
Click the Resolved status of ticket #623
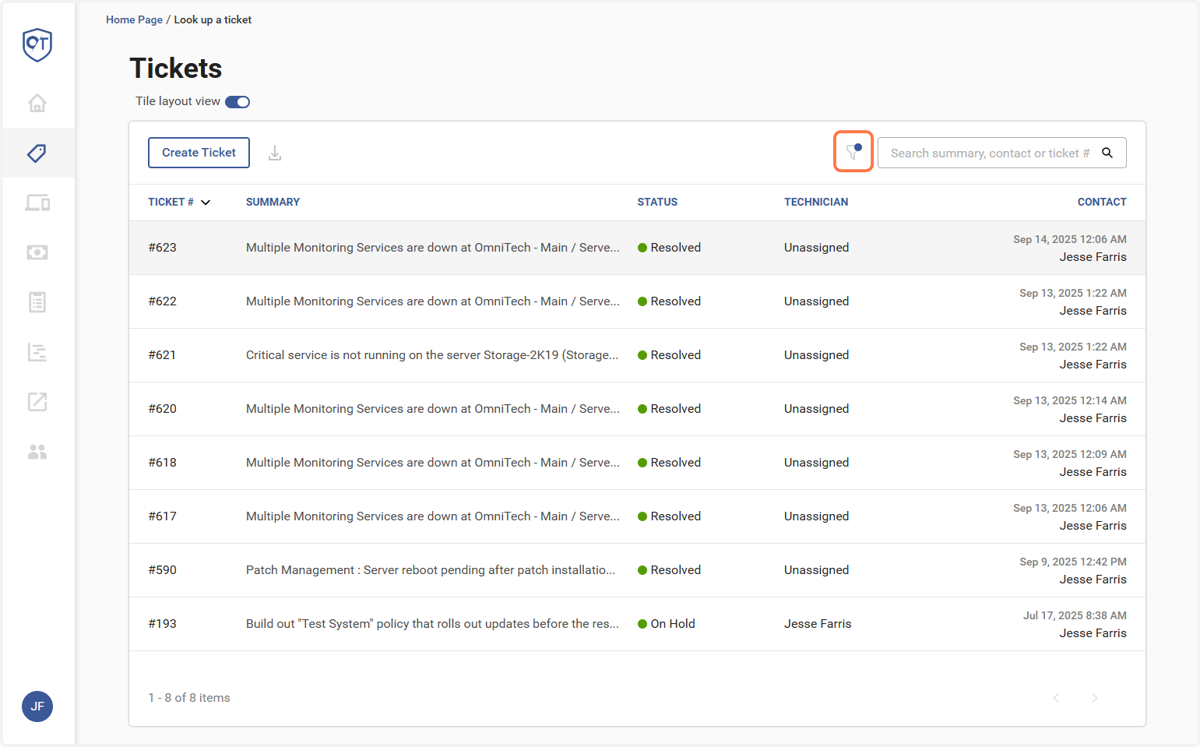coord(669,248)
